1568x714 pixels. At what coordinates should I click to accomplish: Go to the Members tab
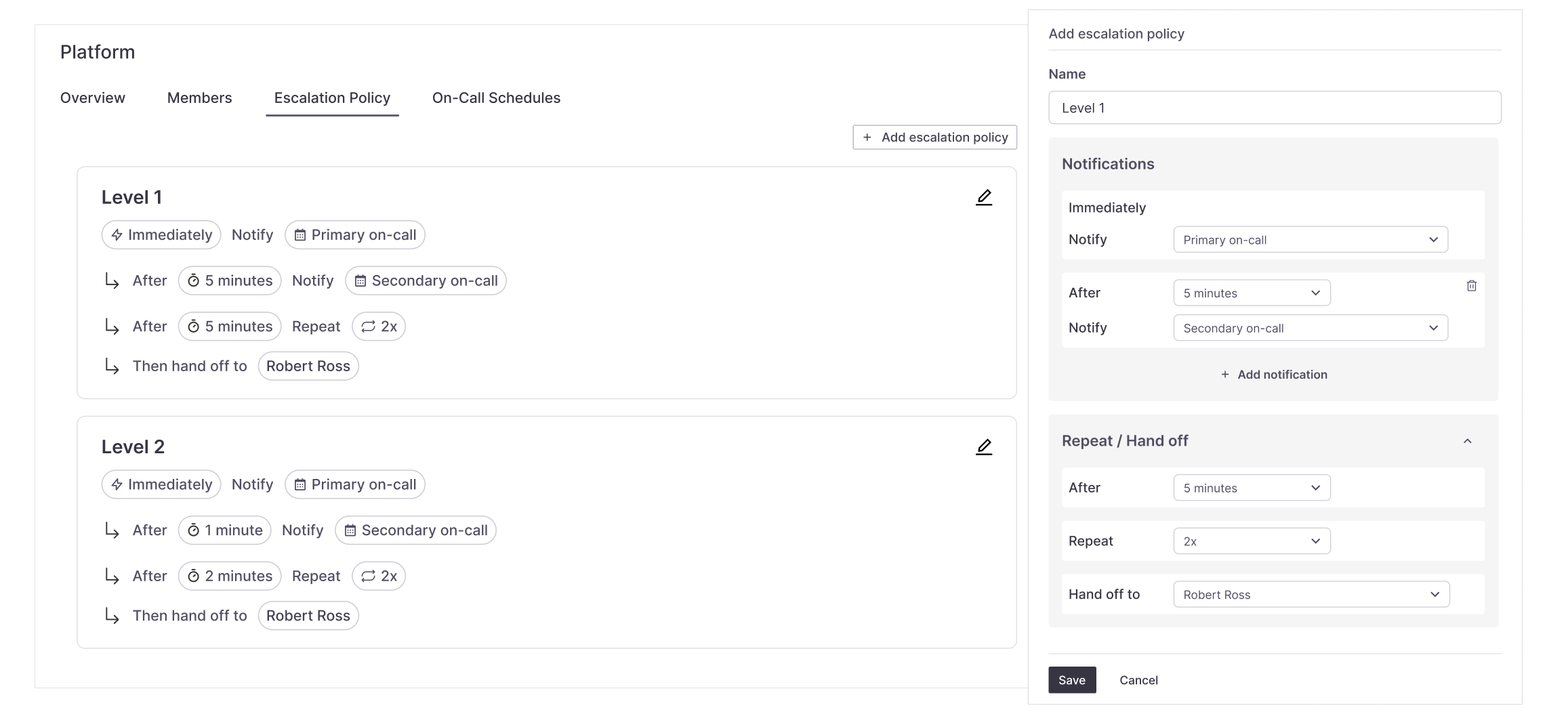click(199, 98)
